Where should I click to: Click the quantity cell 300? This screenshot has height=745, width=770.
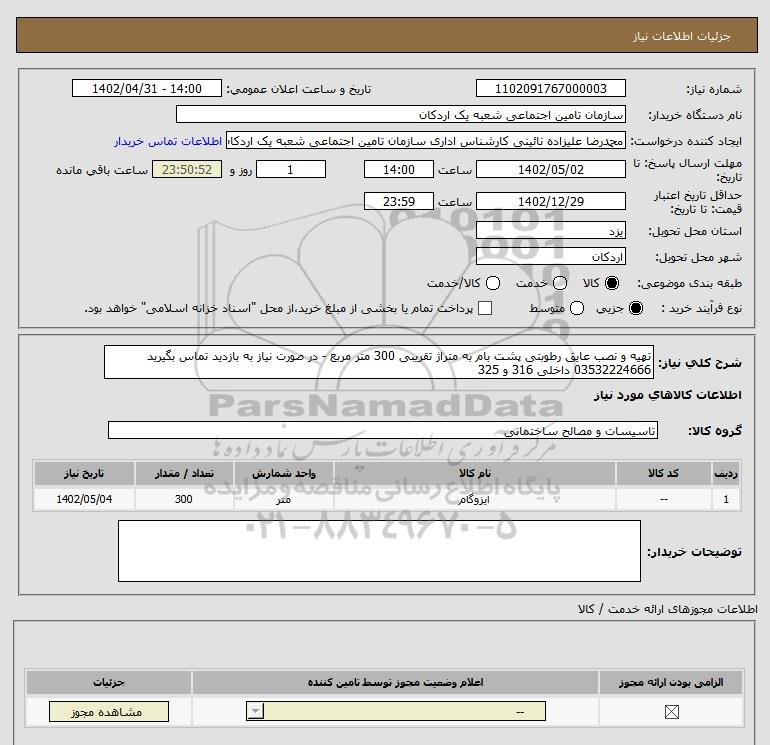184,499
